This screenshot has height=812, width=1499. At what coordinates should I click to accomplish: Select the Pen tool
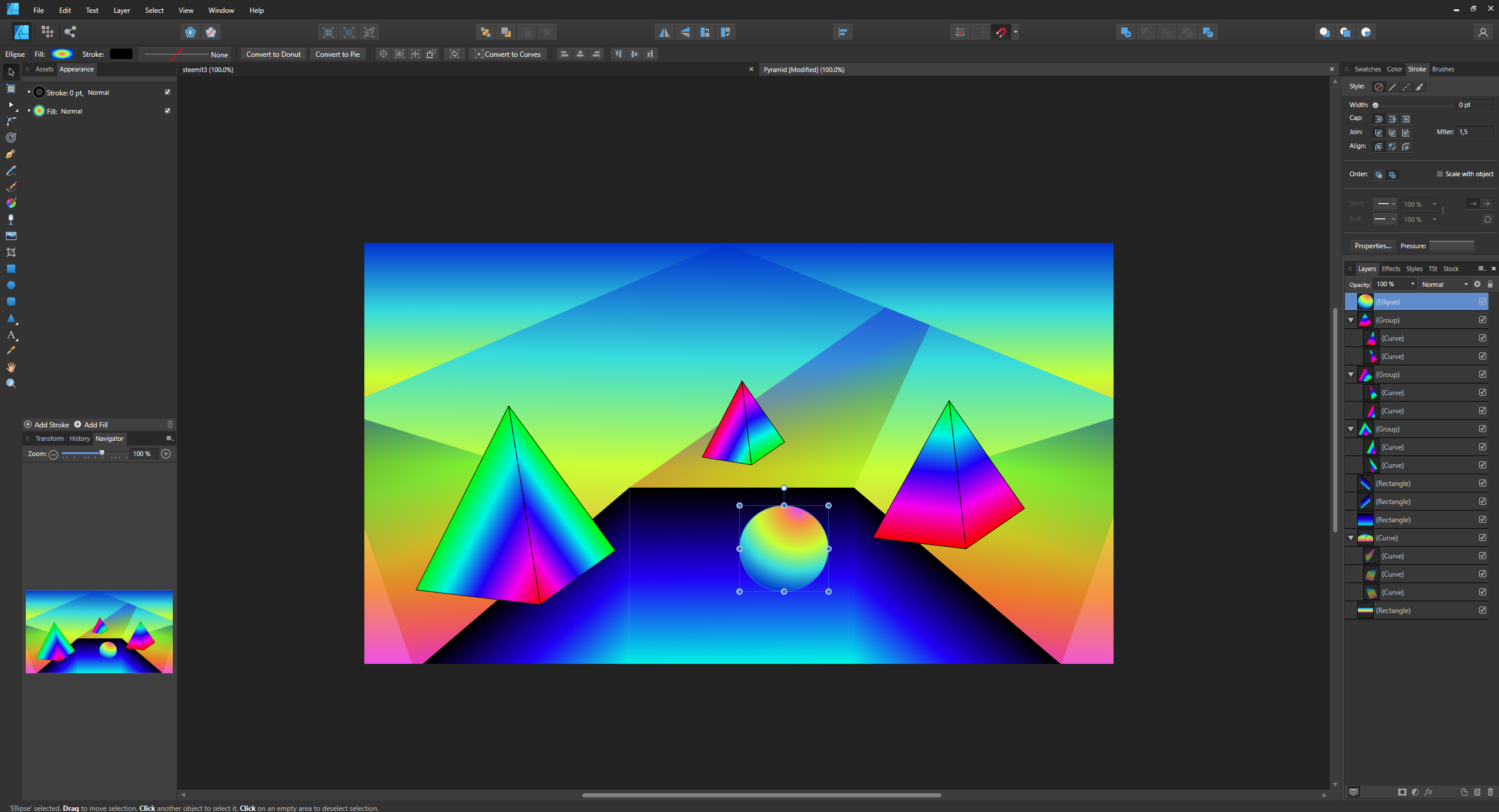(11, 154)
